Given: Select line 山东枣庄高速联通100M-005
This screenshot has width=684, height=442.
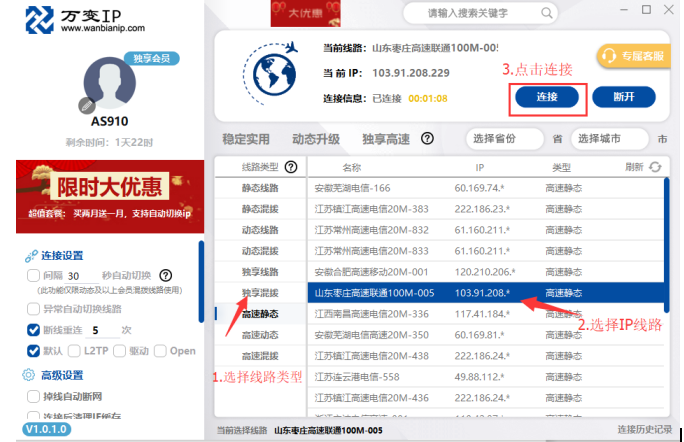Looking at the screenshot, I should tap(486, 293).
